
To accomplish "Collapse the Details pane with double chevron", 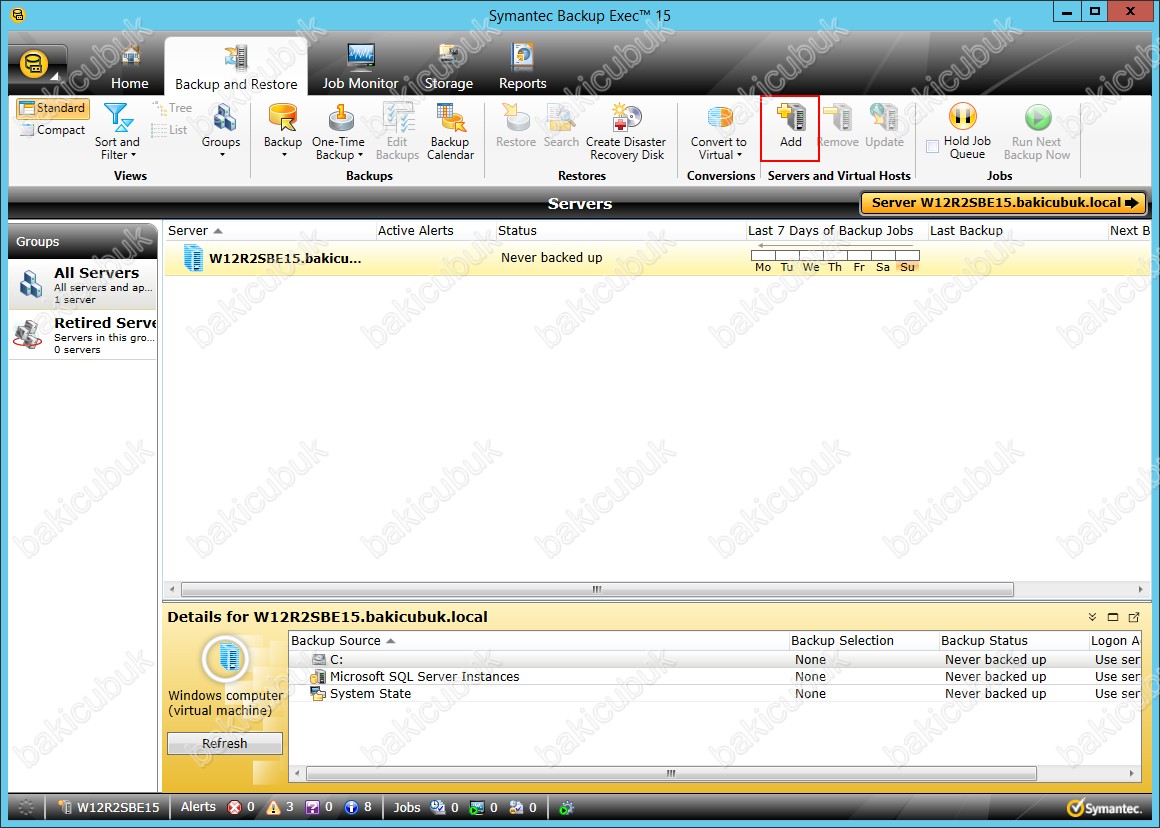I will click(x=1092, y=617).
